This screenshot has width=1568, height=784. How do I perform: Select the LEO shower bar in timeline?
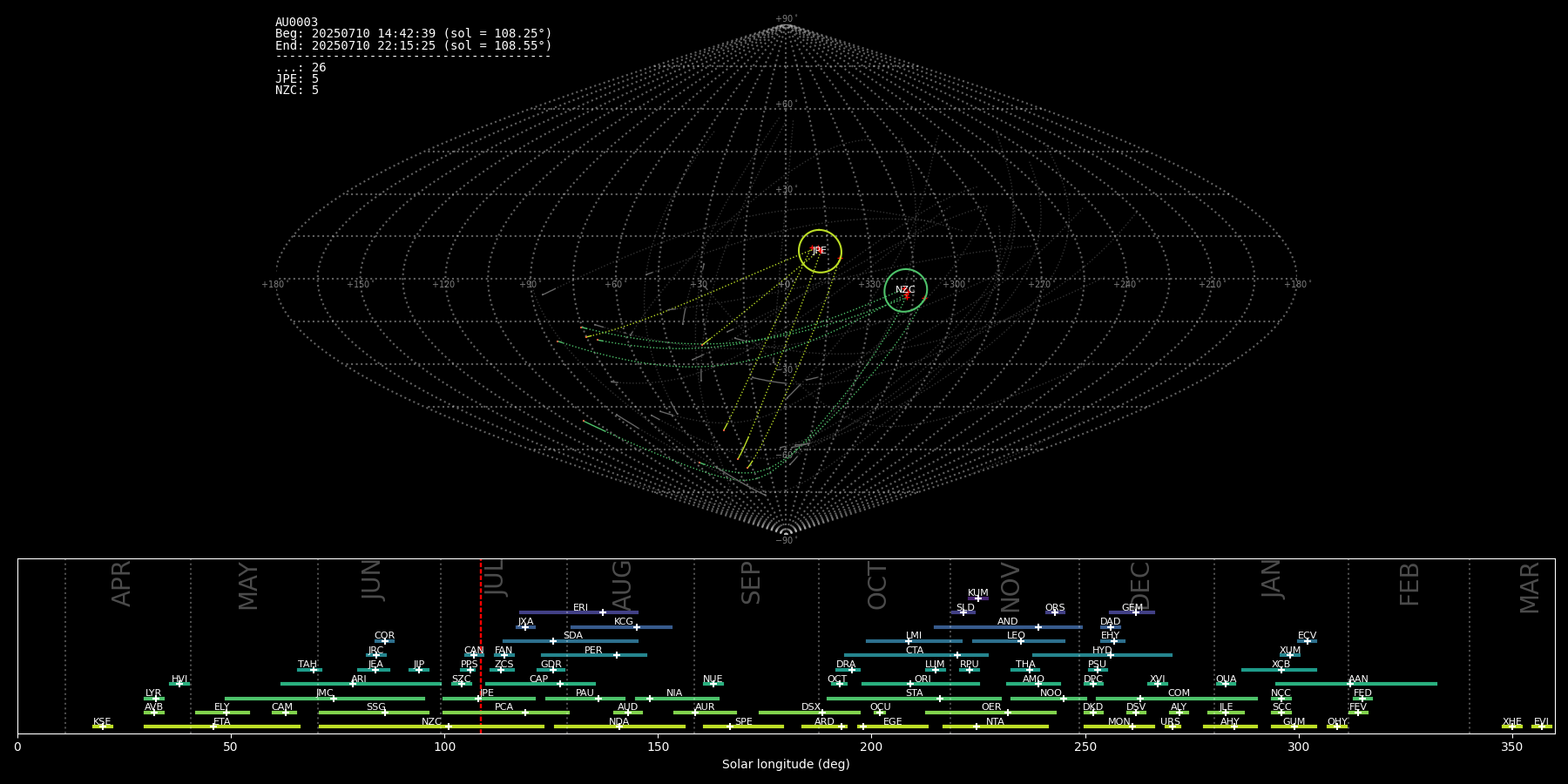(1018, 641)
